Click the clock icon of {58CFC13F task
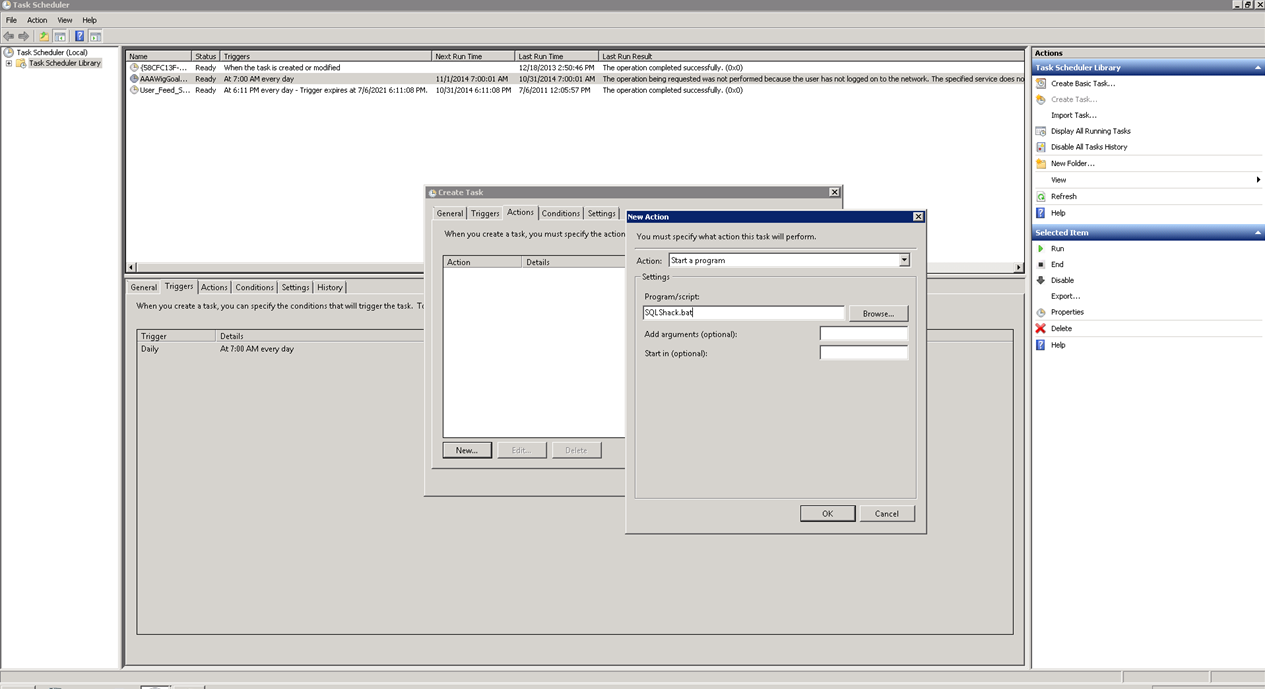 point(134,68)
